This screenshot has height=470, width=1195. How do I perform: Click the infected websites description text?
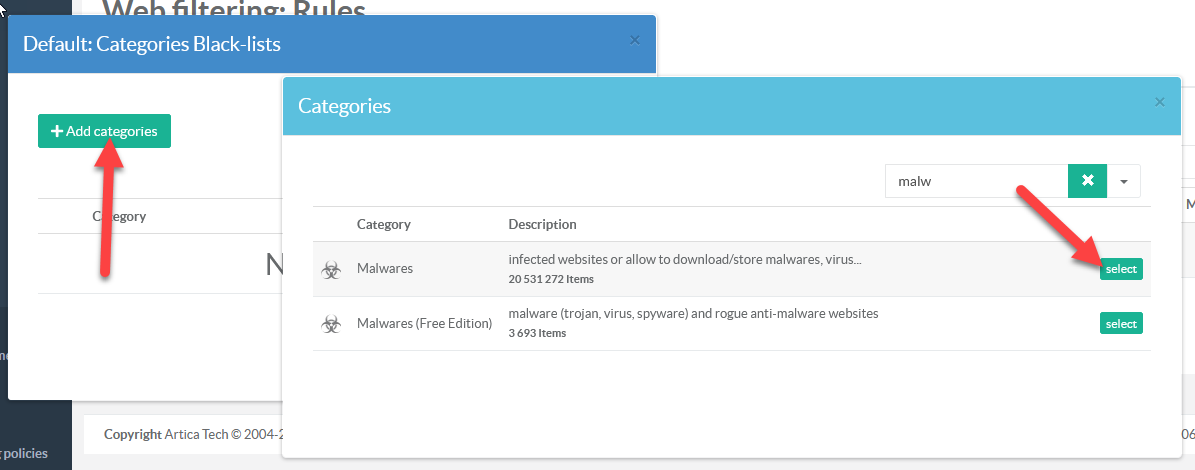coord(684,260)
